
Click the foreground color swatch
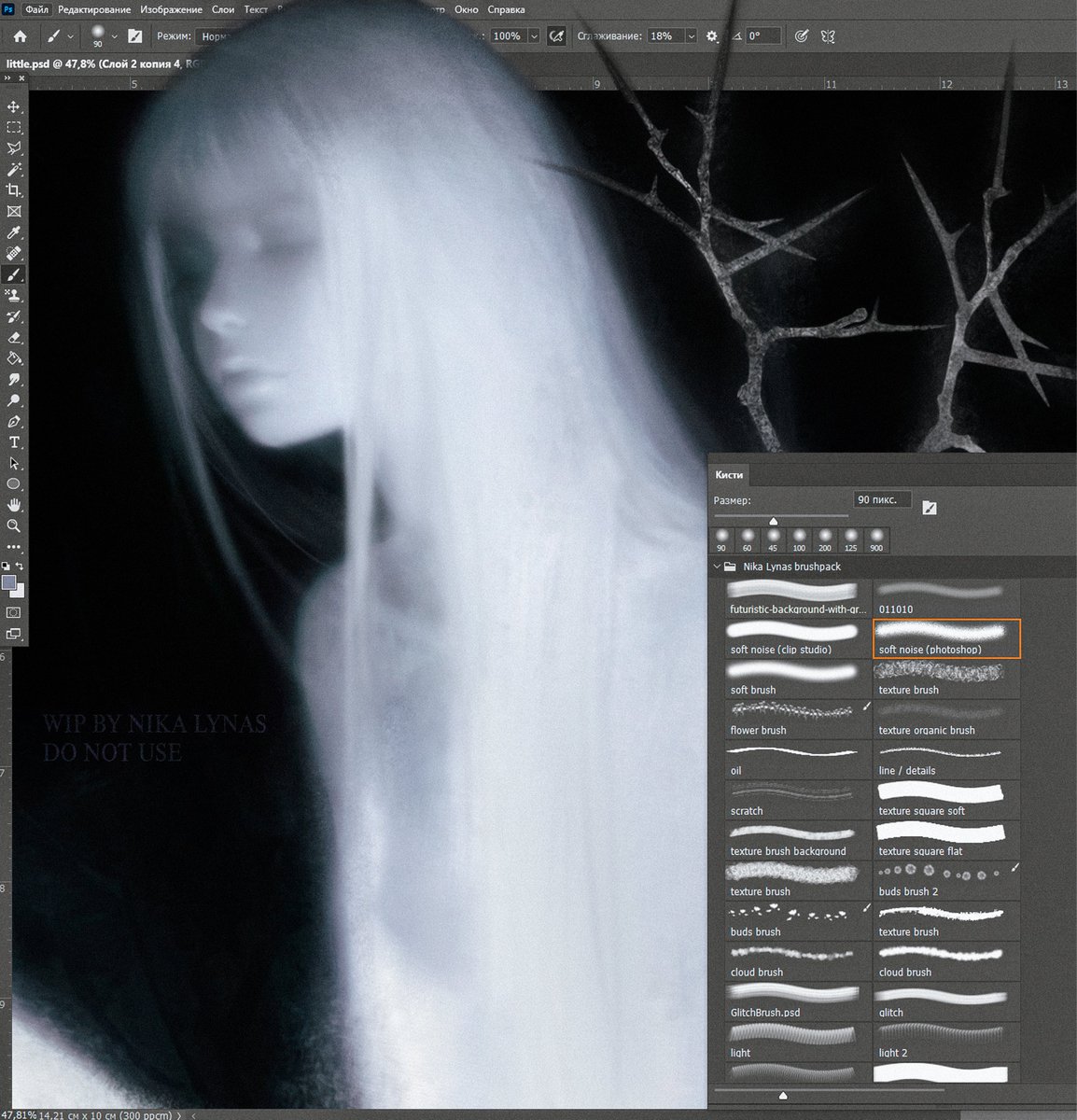tap(9, 583)
